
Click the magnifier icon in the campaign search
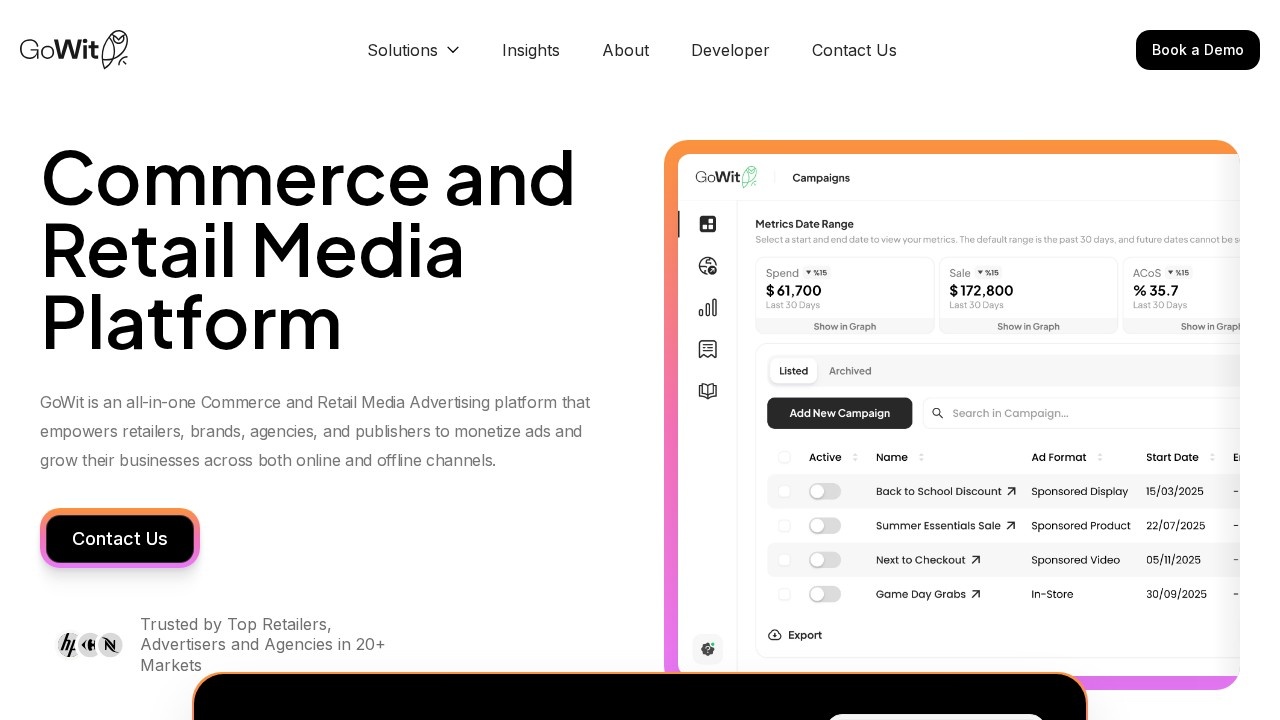[938, 413]
